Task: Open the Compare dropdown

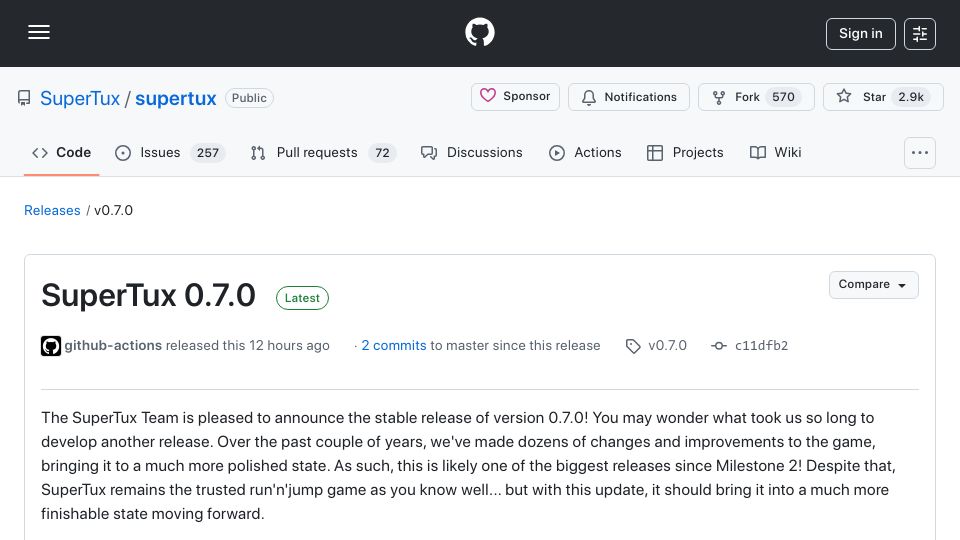Action: (x=873, y=285)
